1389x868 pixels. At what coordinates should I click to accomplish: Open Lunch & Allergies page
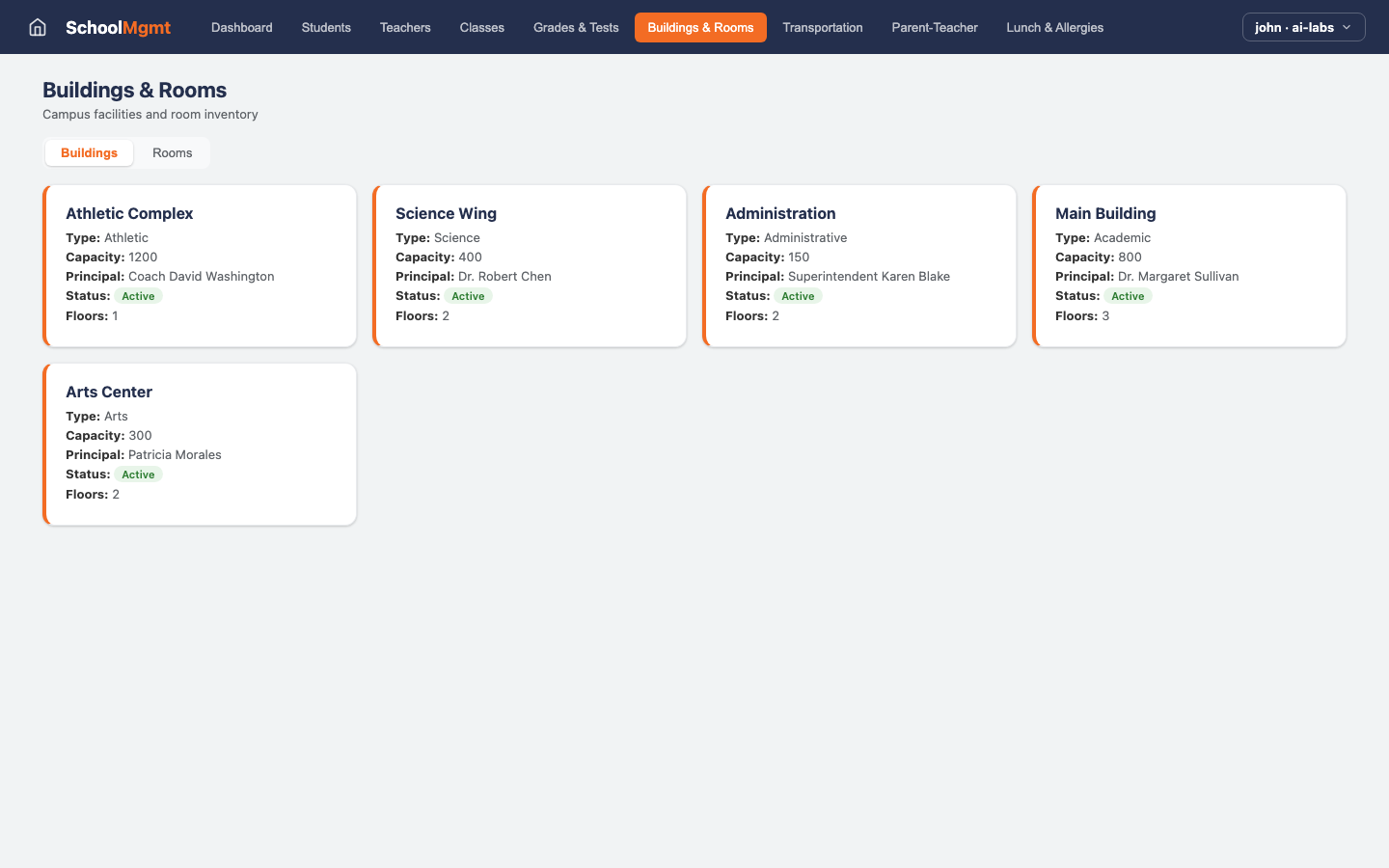pos(1054,27)
